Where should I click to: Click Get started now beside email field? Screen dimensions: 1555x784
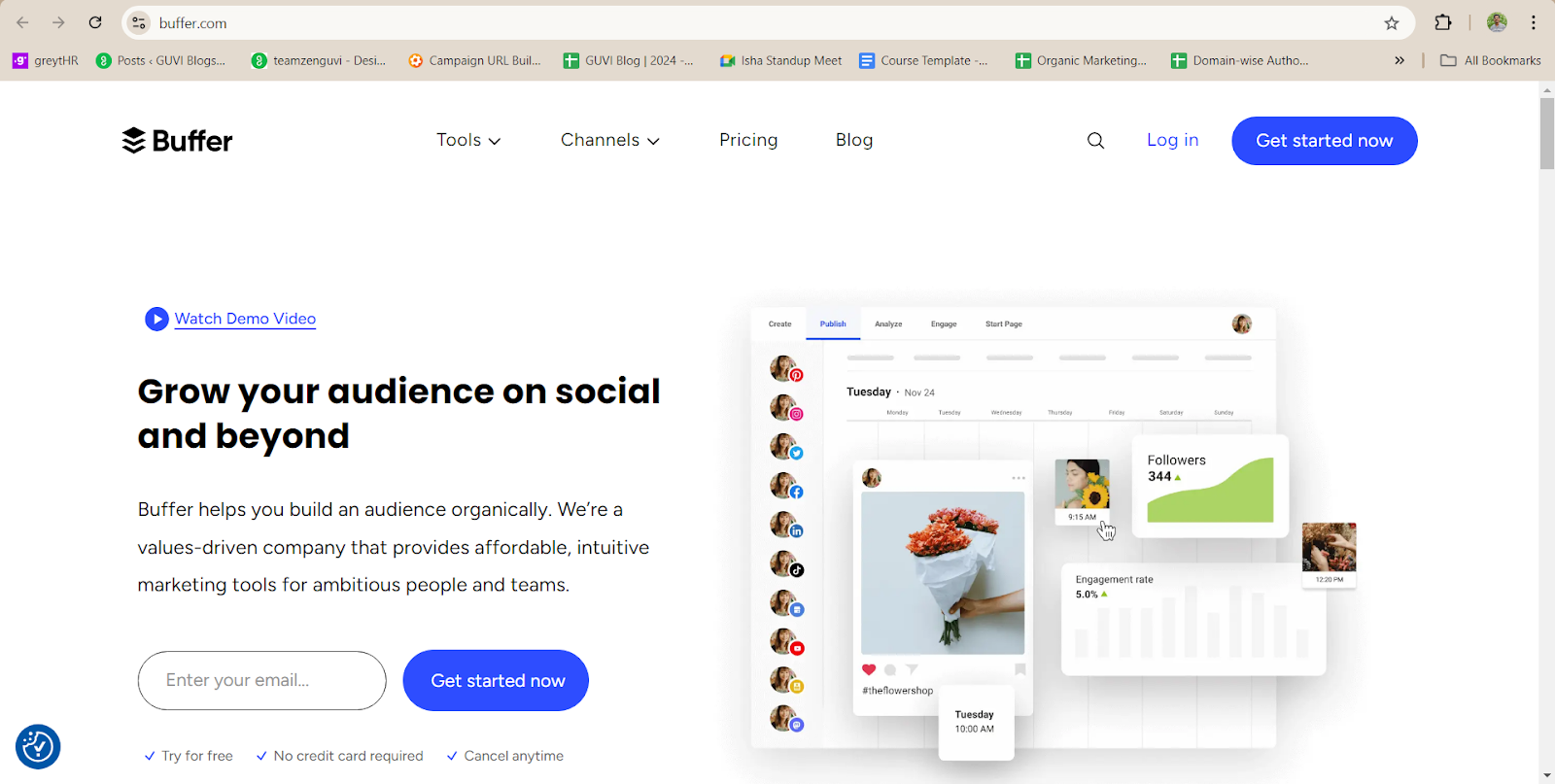coord(496,680)
